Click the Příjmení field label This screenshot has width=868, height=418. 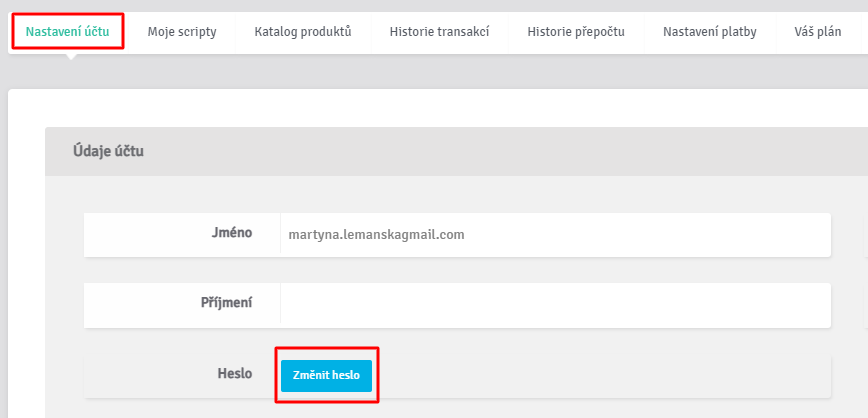click(x=226, y=303)
